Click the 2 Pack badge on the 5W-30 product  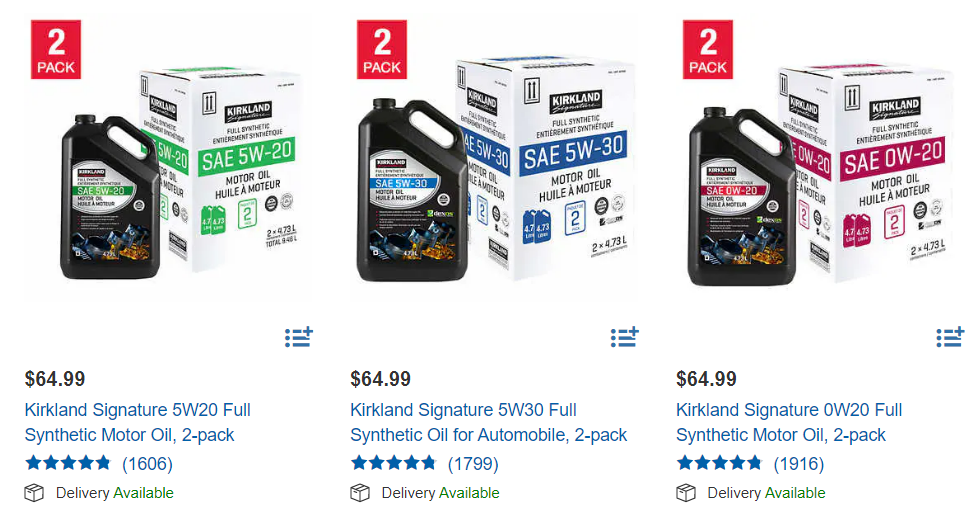pos(382,50)
